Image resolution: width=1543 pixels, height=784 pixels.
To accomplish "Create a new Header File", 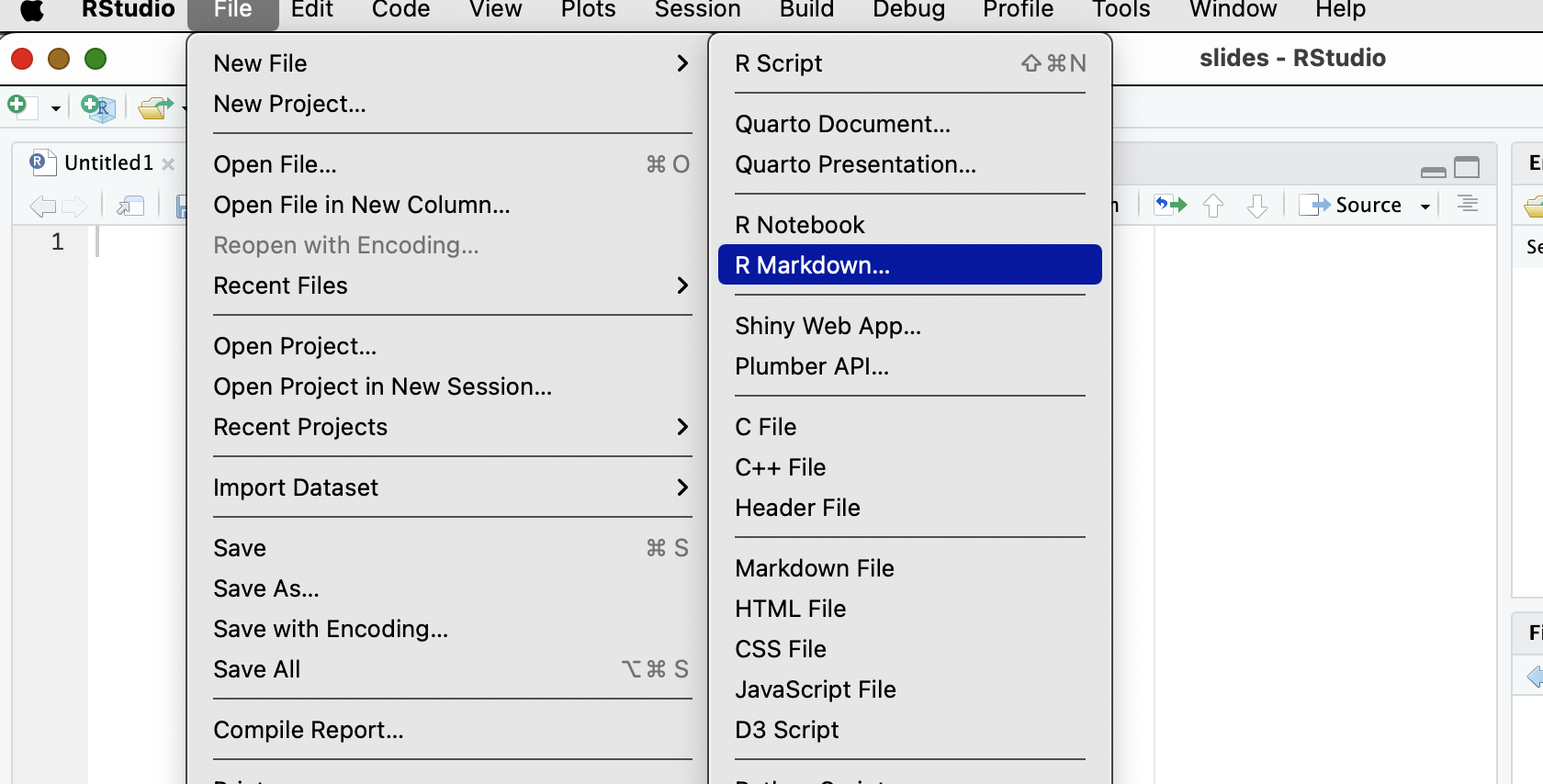I will [x=910, y=508].
